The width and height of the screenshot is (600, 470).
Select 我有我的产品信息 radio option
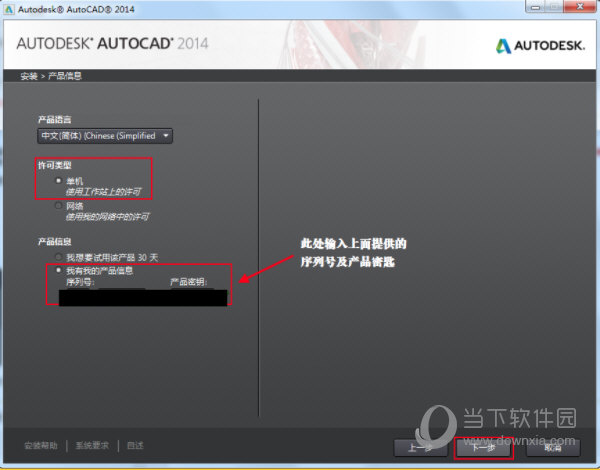click(59, 270)
